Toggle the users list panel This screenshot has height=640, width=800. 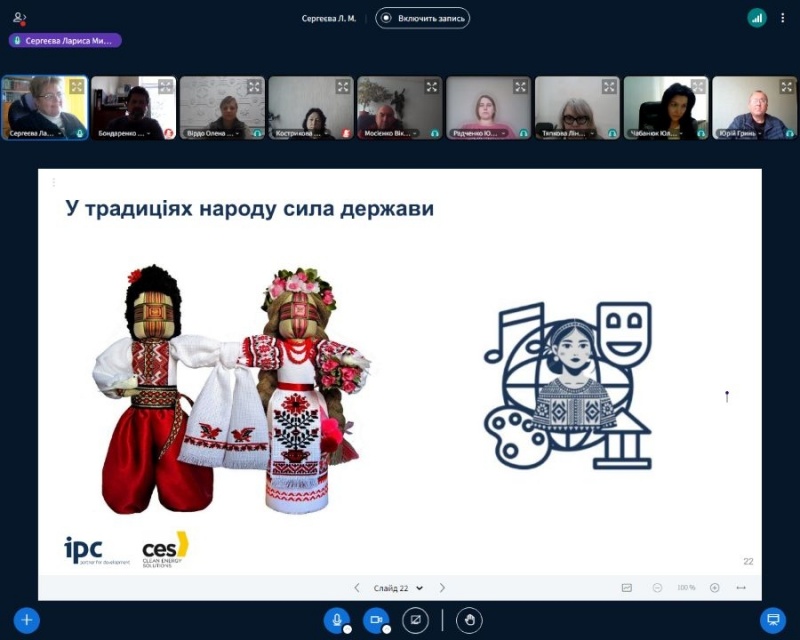19,18
